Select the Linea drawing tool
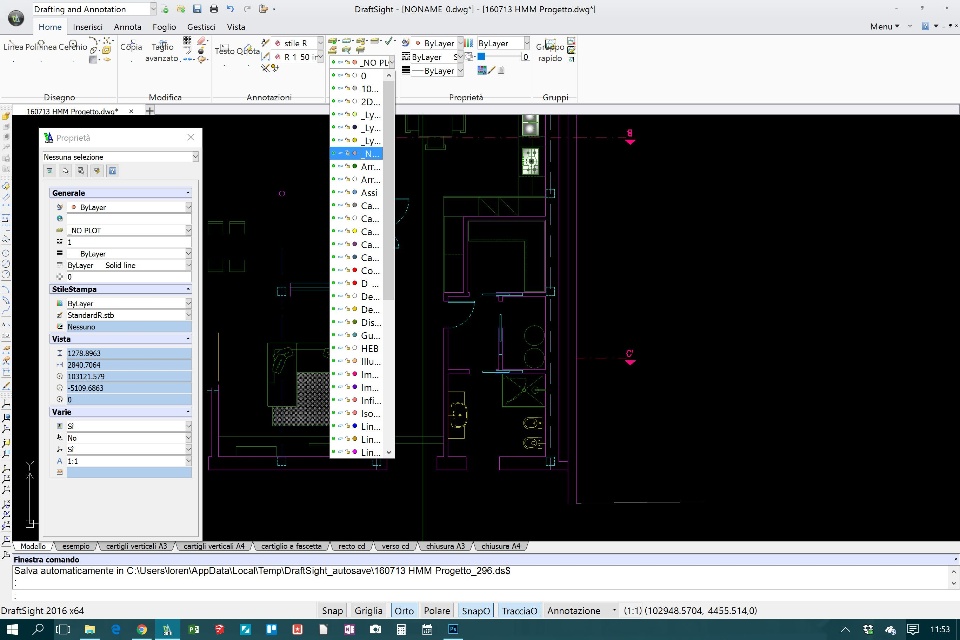 coord(14,47)
